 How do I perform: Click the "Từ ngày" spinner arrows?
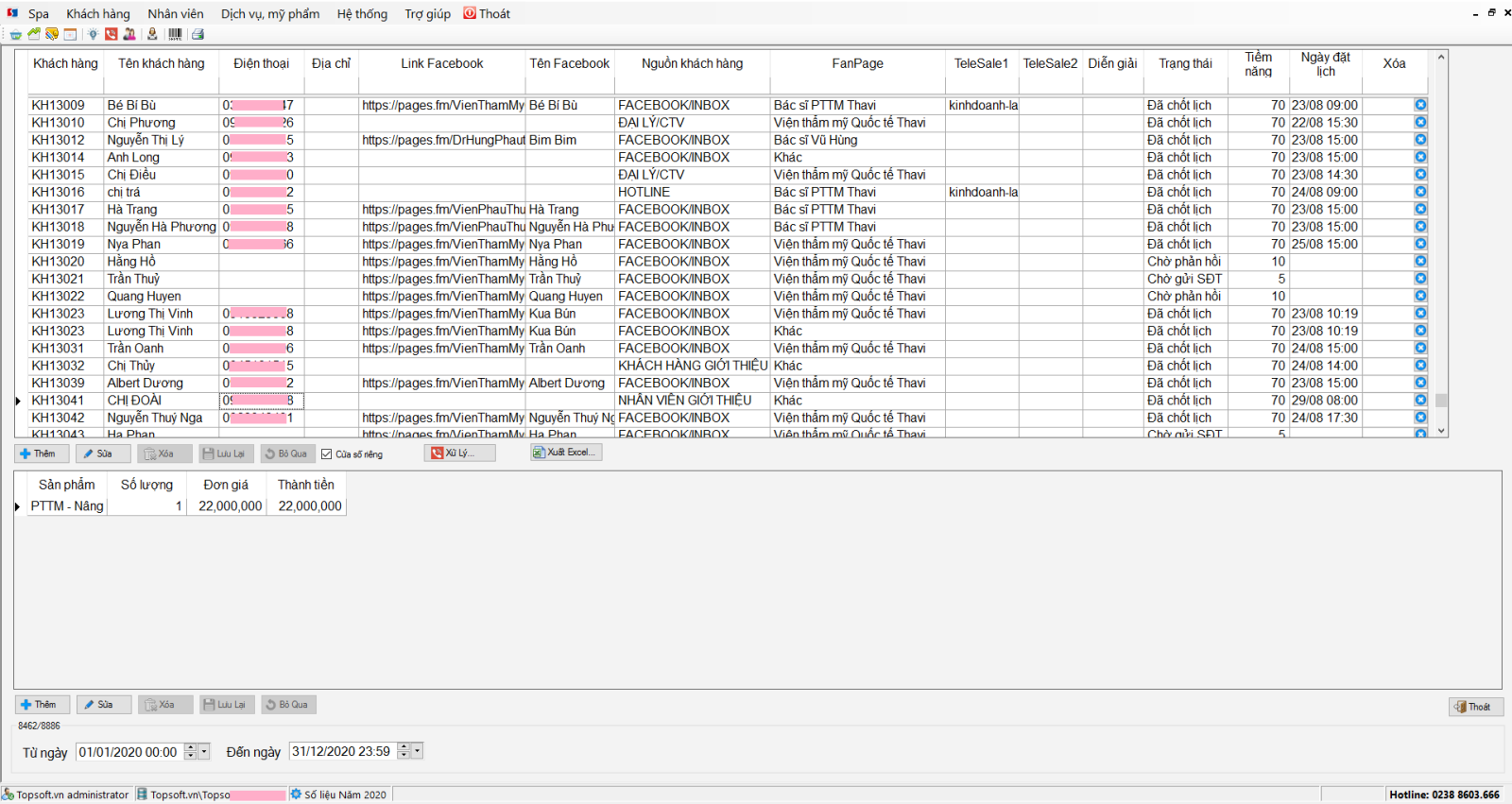191,752
